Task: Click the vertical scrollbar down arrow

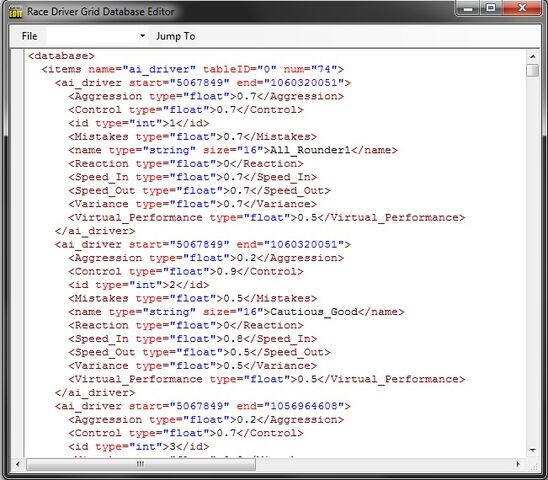Action: 533,450
